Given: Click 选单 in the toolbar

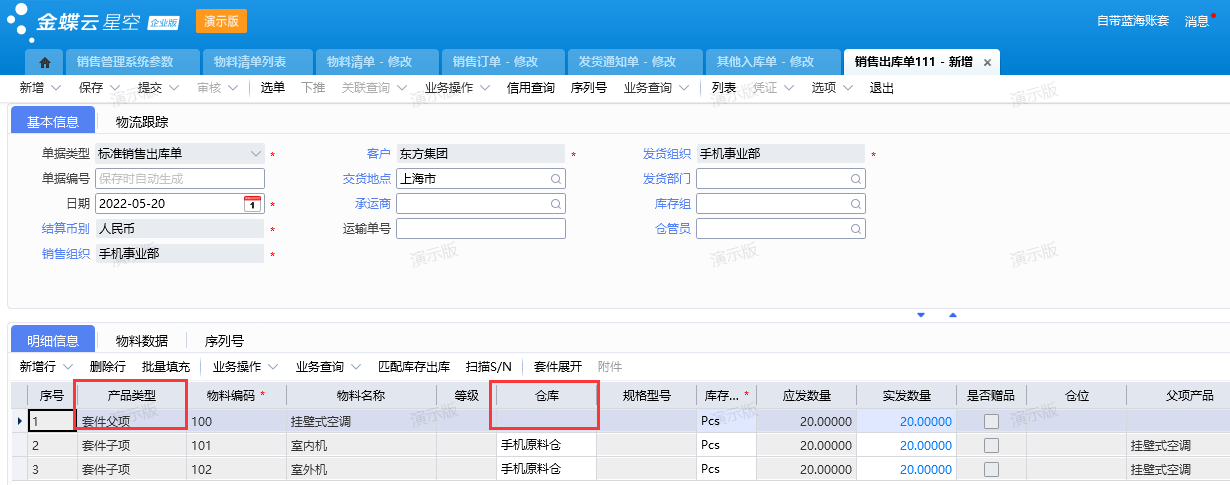Looking at the screenshot, I should [273, 88].
